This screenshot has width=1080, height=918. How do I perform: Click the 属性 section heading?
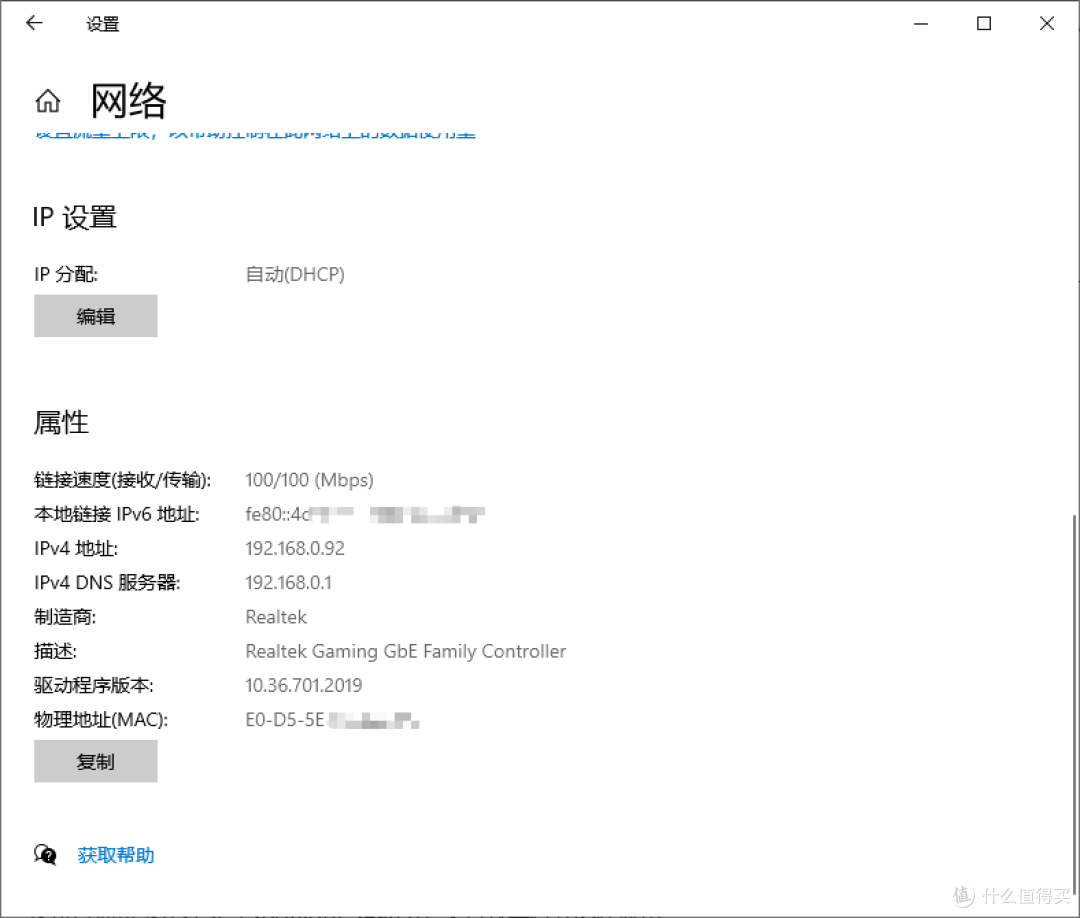[x=61, y=422]
